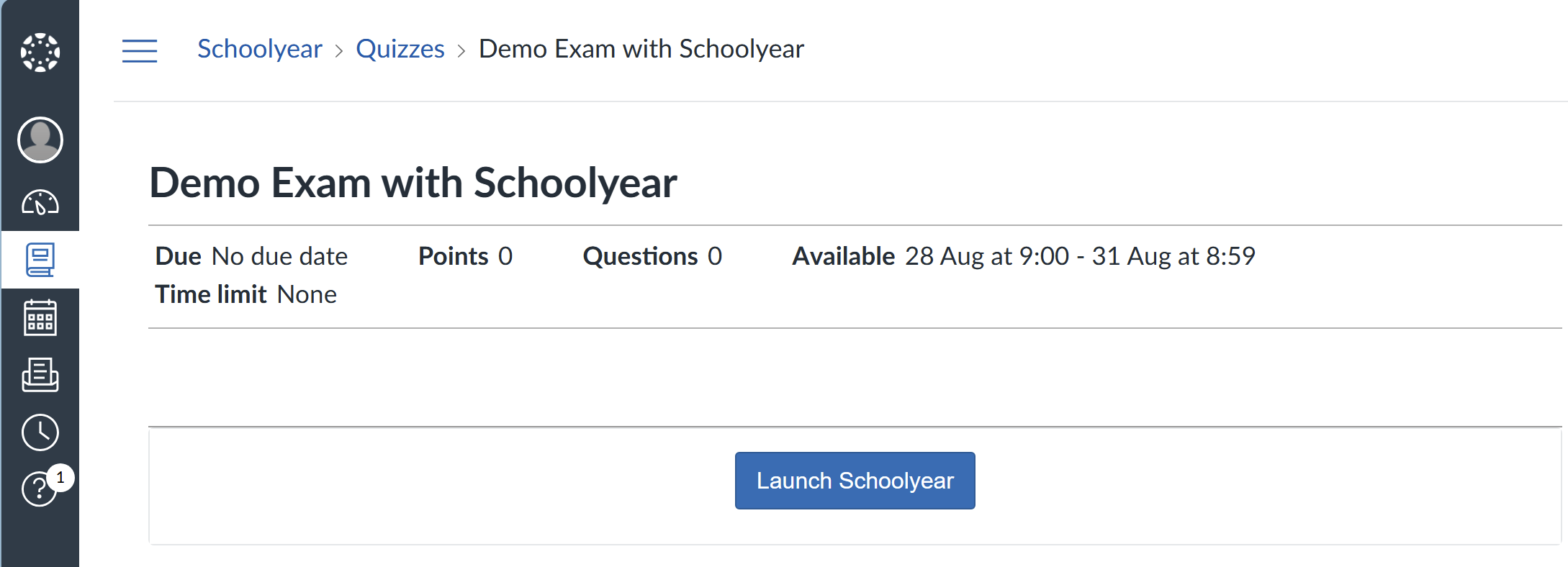The height and width of the screenshot is (567, 1568).
Task: Open the Help question mark icon
Action: [x=39, y=490]
